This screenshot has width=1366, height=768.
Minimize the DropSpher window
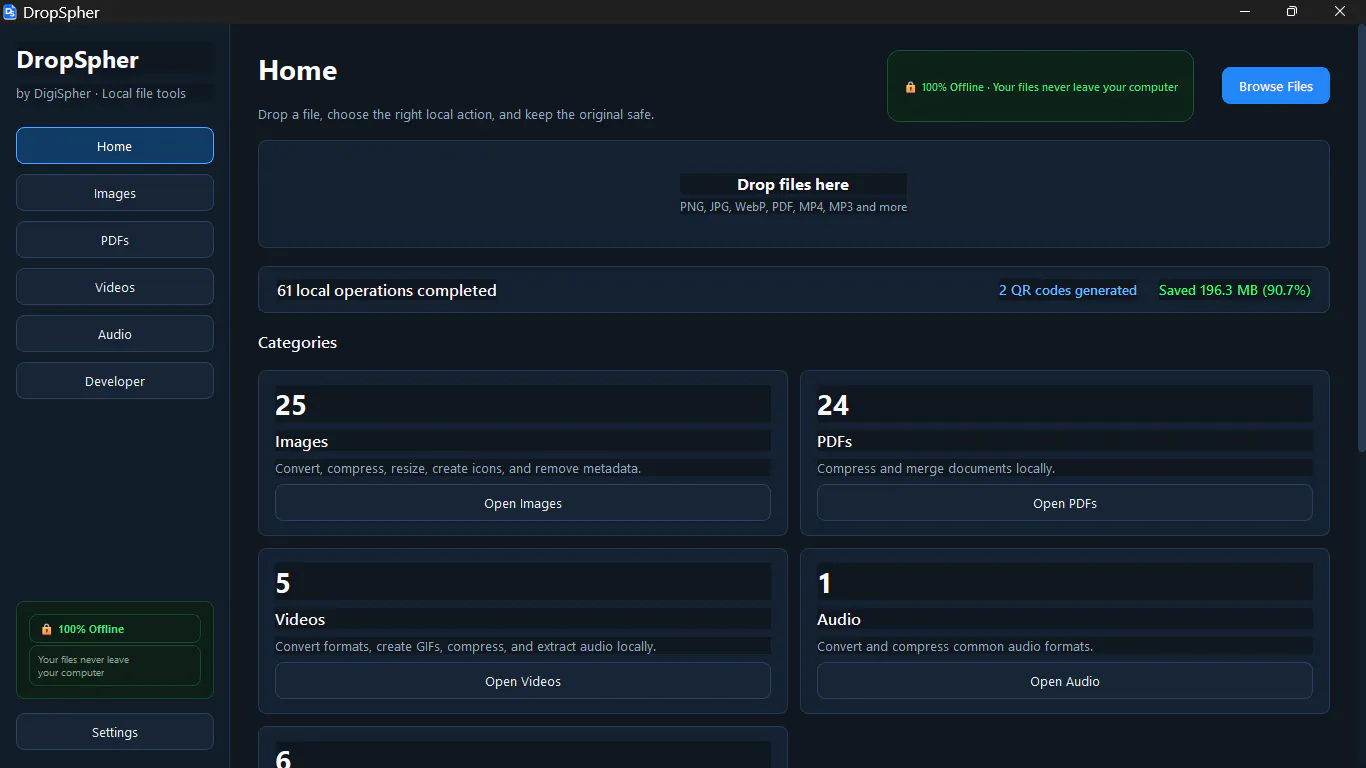(1246, 12)
